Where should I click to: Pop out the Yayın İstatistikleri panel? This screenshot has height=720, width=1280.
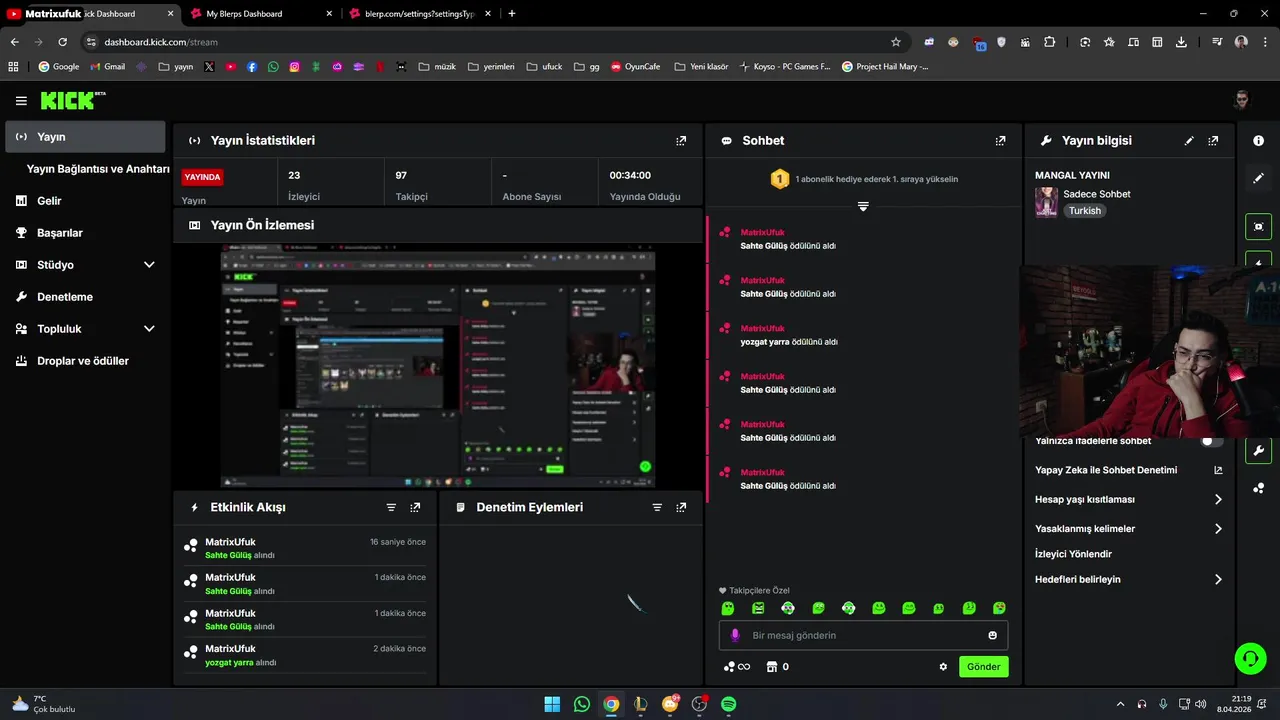click(x=681, y=141)
